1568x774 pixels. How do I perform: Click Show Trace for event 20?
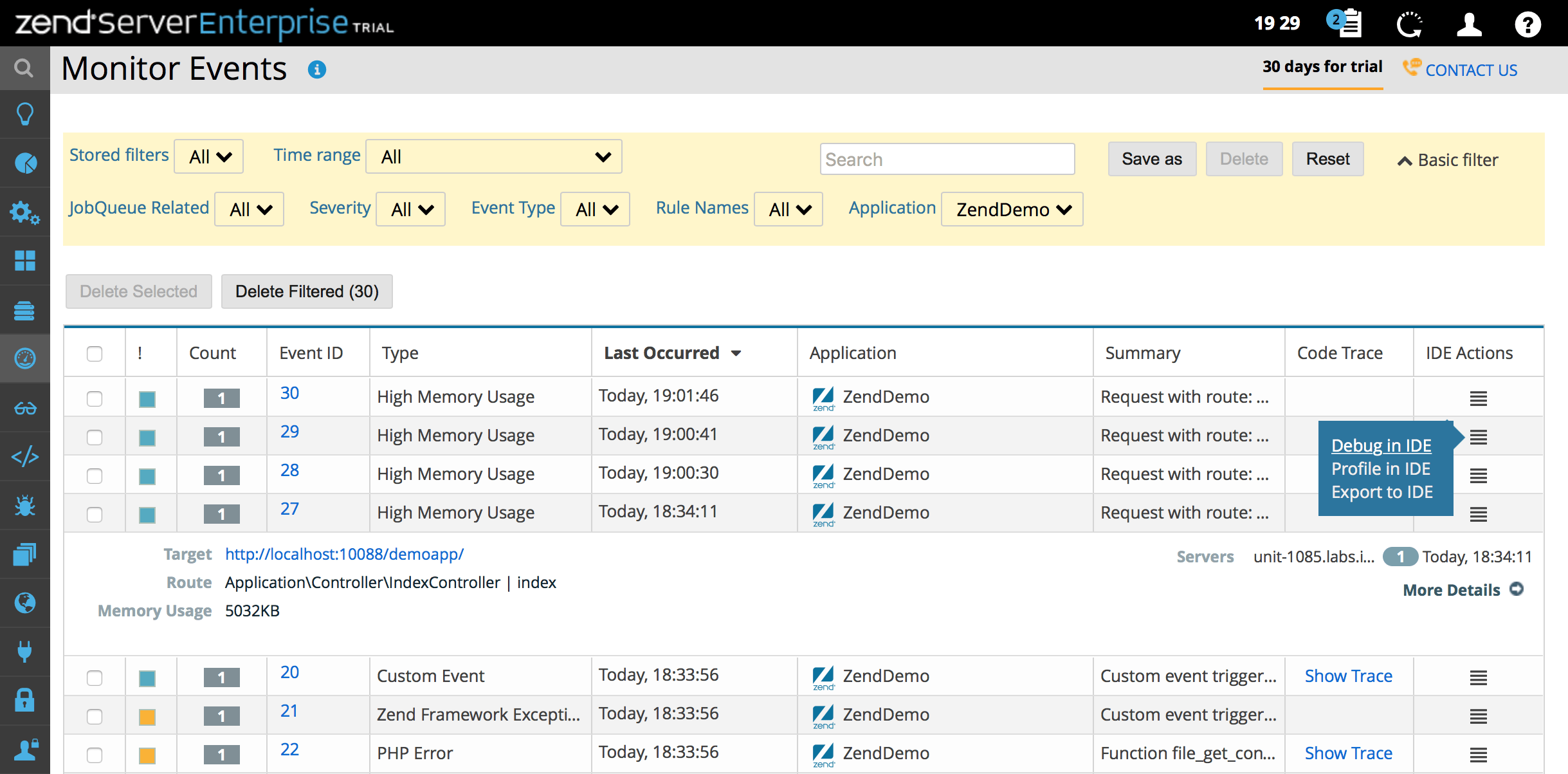click(x=1348, y=676)
